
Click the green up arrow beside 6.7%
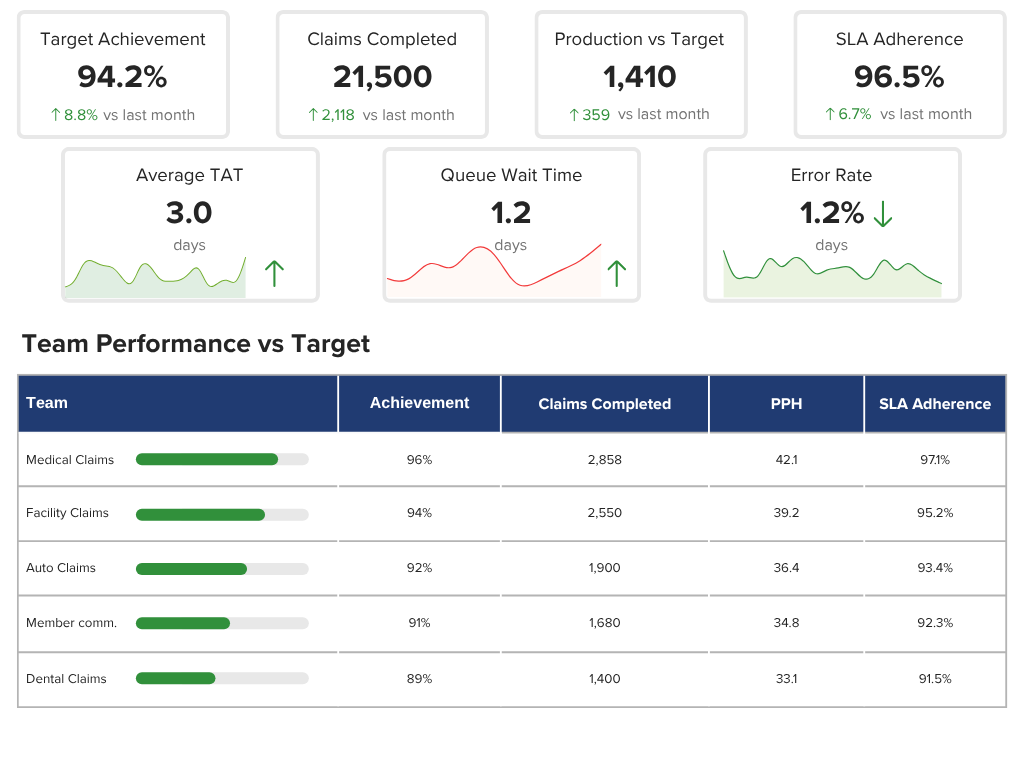(x=830, y=114)
